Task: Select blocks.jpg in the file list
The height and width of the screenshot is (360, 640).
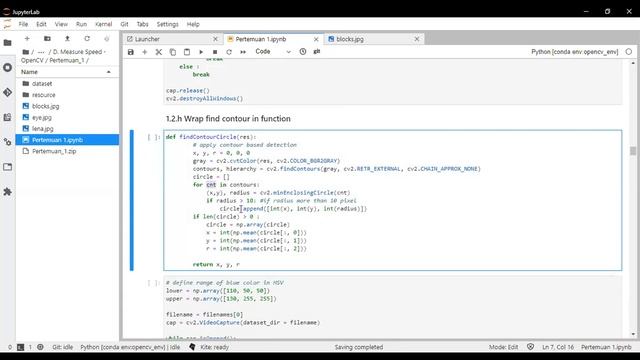Action: pyautogui.click(x=67, y=106)
